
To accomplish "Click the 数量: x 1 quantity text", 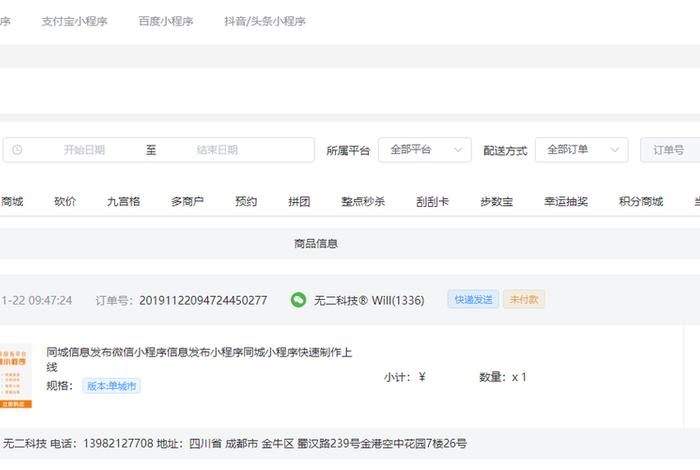I will click(503, 378).
